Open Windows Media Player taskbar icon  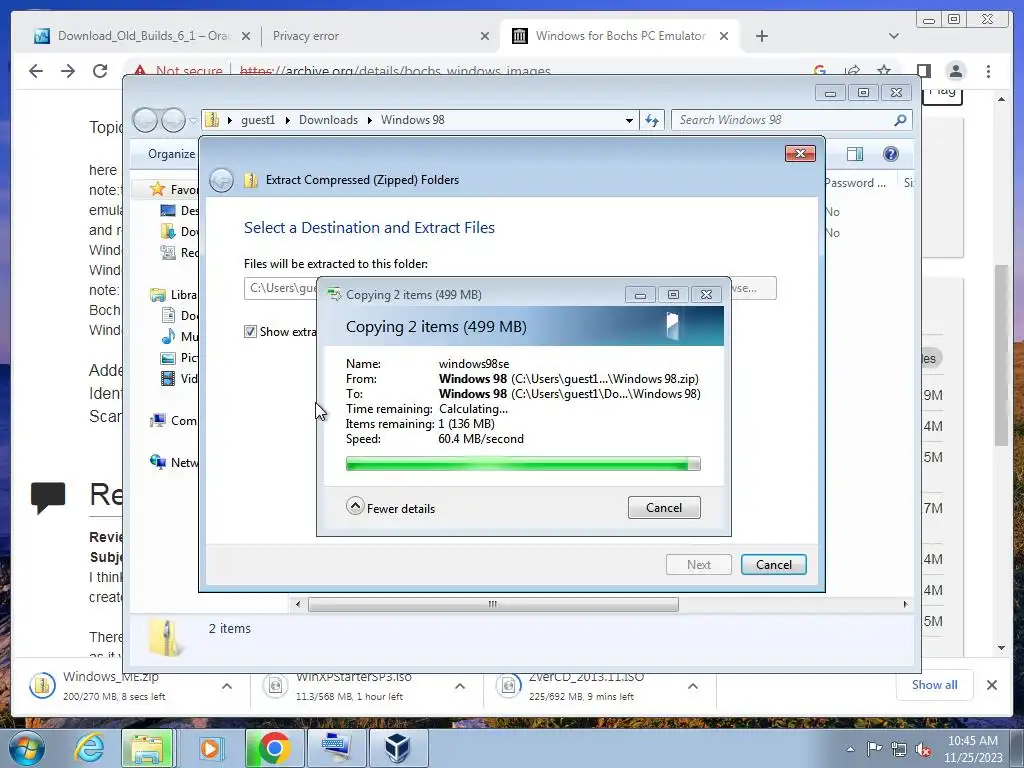210,748
